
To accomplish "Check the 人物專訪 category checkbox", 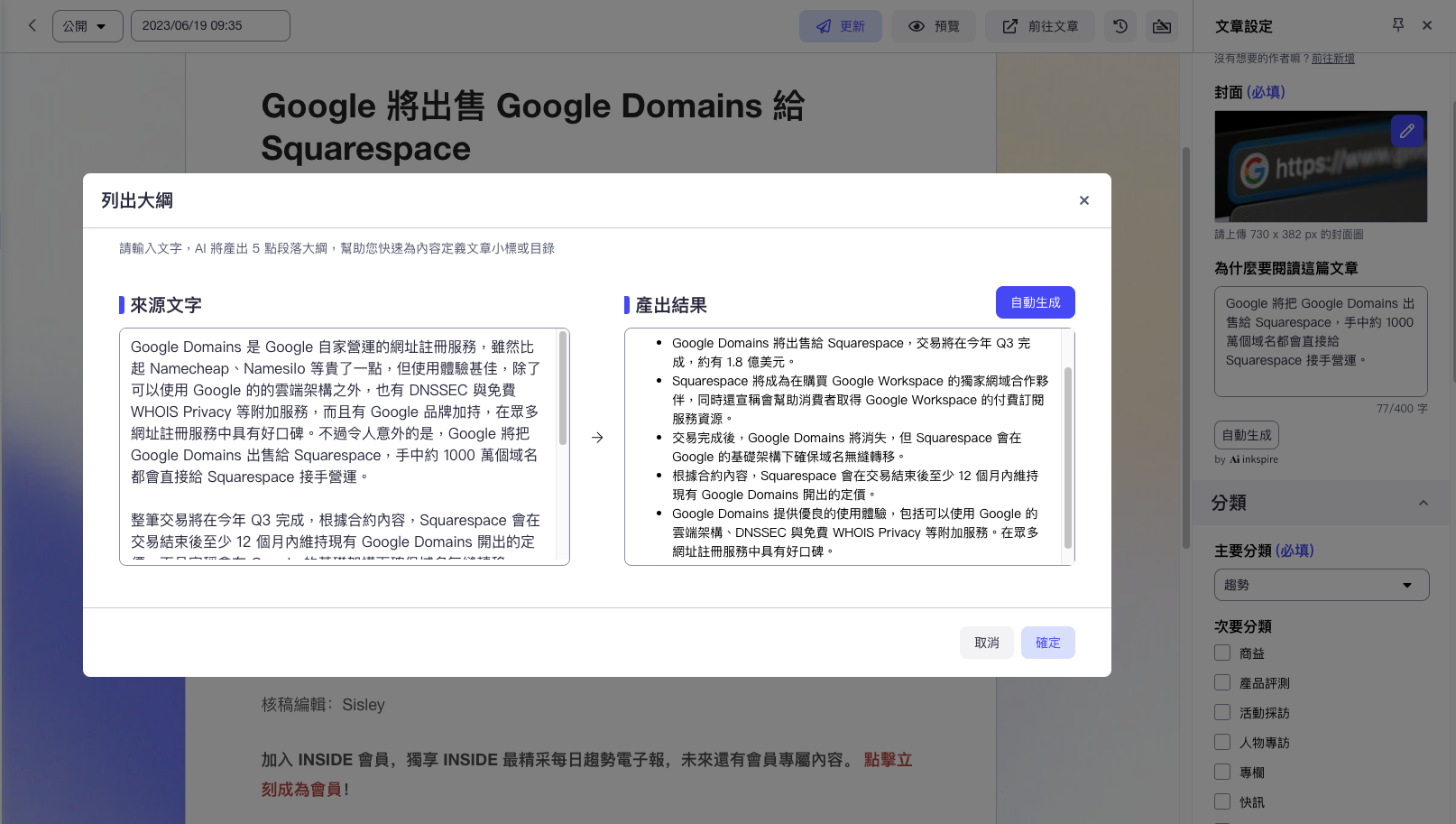I will tap(1222, 742).
